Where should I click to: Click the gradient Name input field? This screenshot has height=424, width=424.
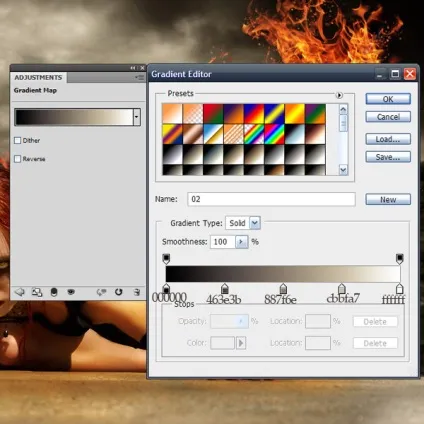271,199
